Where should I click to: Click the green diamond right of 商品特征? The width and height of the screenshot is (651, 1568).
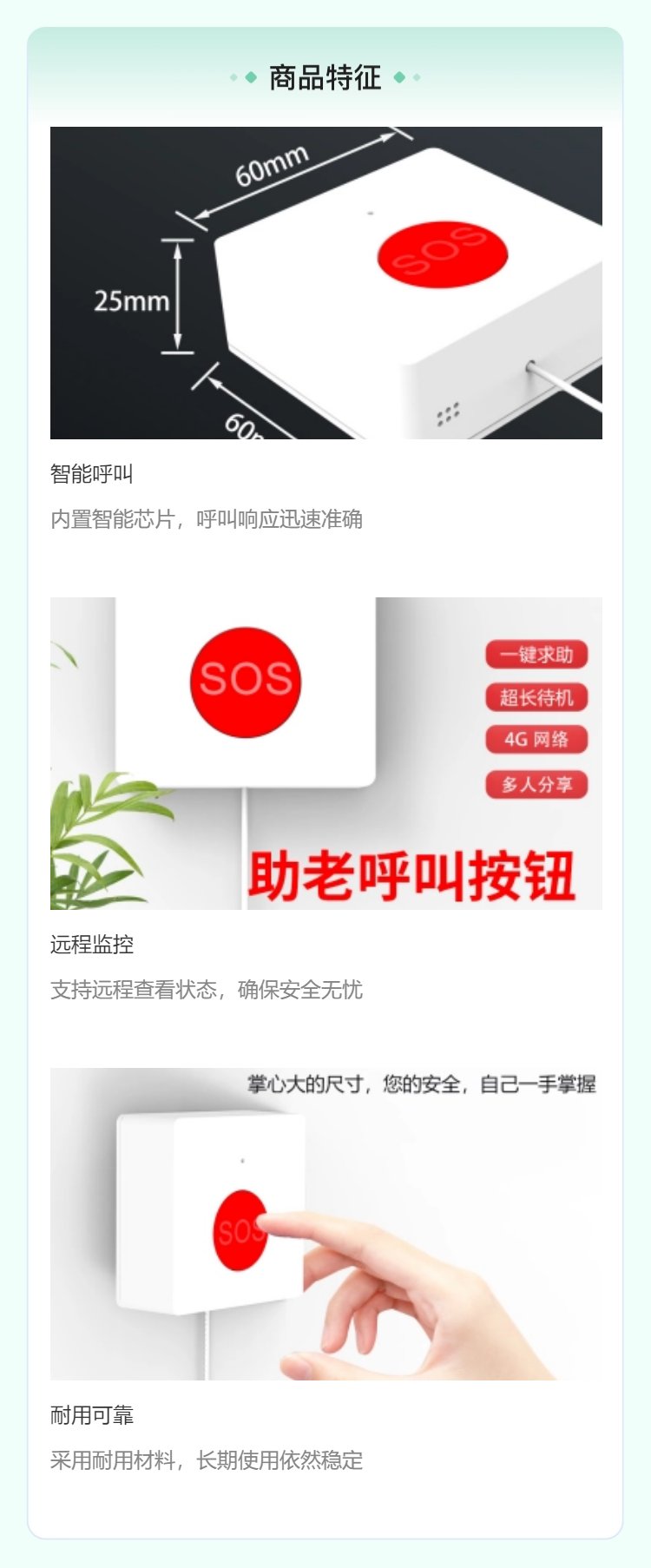click(399, 77)
